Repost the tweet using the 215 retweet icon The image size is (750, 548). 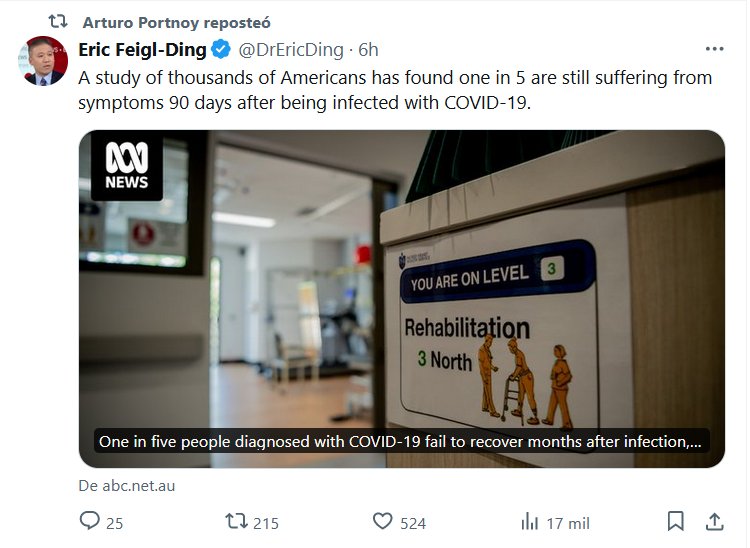[x=237, y=522]
